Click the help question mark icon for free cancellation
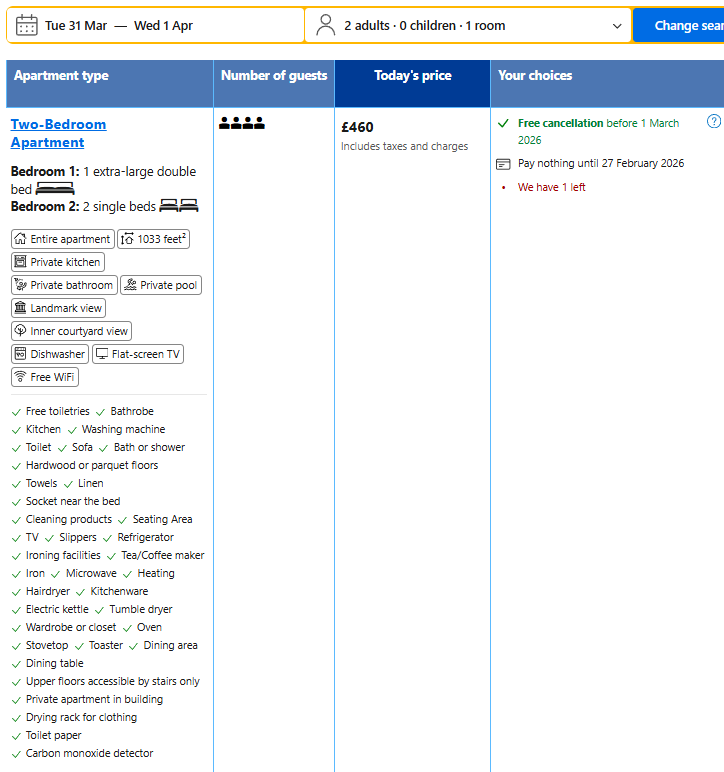 (x=714, y=121)
